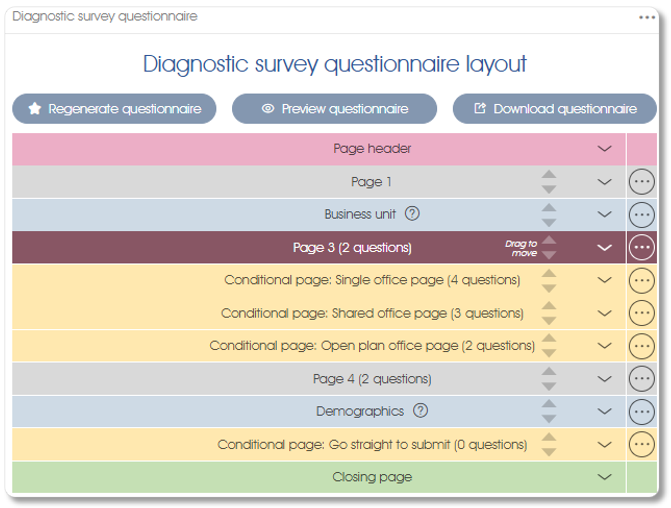Expand the Shared office page chevron

point(604,313)
